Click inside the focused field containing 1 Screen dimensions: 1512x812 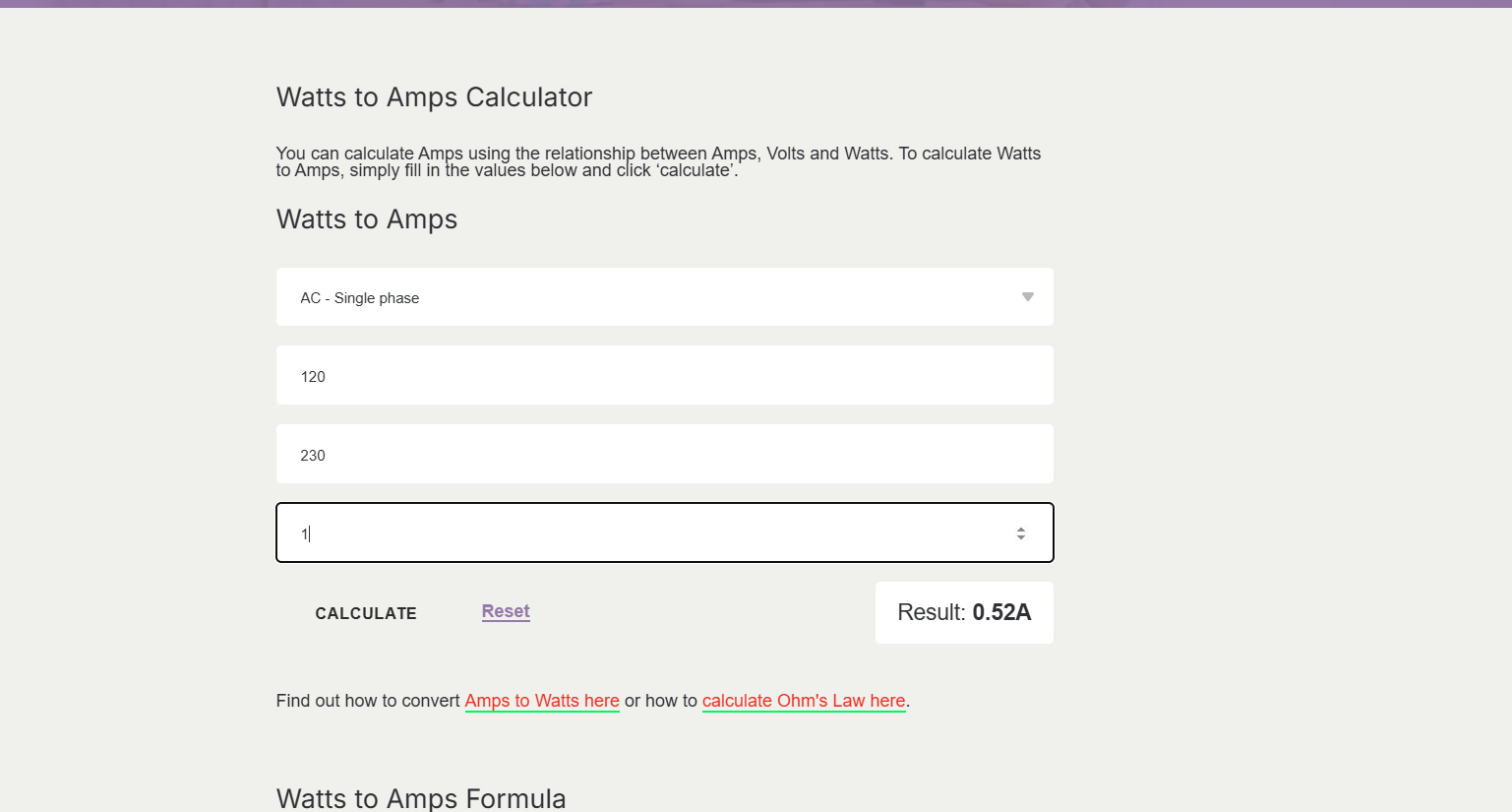point(649,533)
